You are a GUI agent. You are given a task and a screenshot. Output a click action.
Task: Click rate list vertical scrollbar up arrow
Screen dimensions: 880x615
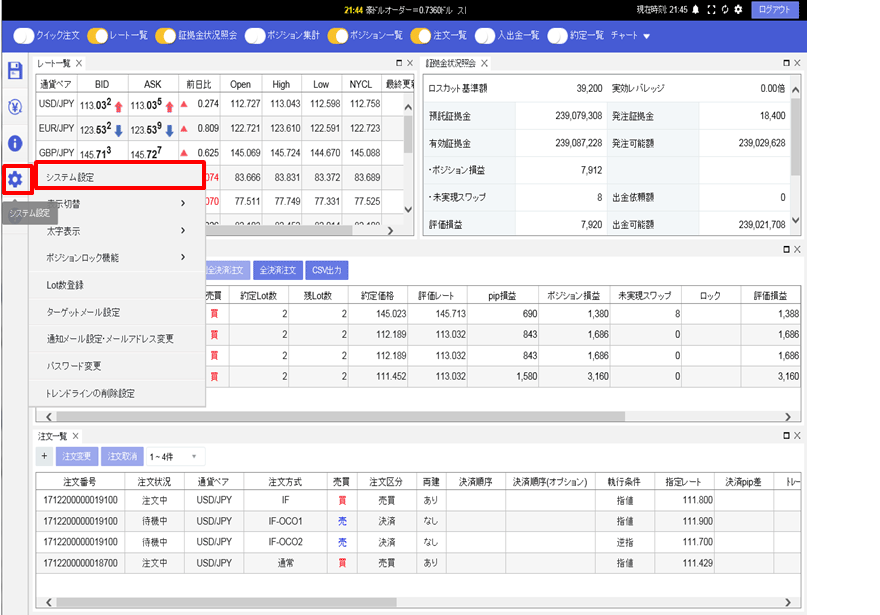tap(408, 107)
